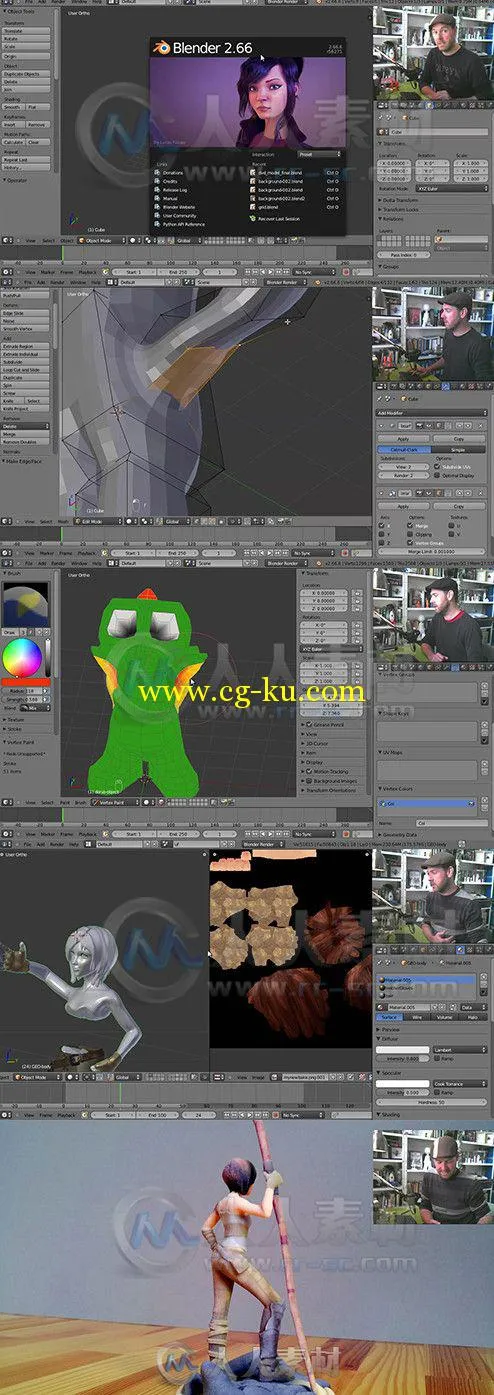Open the Release Log link on the splash screen
Viewport: 494px width, 1395px height.
(x=175, y=189)
